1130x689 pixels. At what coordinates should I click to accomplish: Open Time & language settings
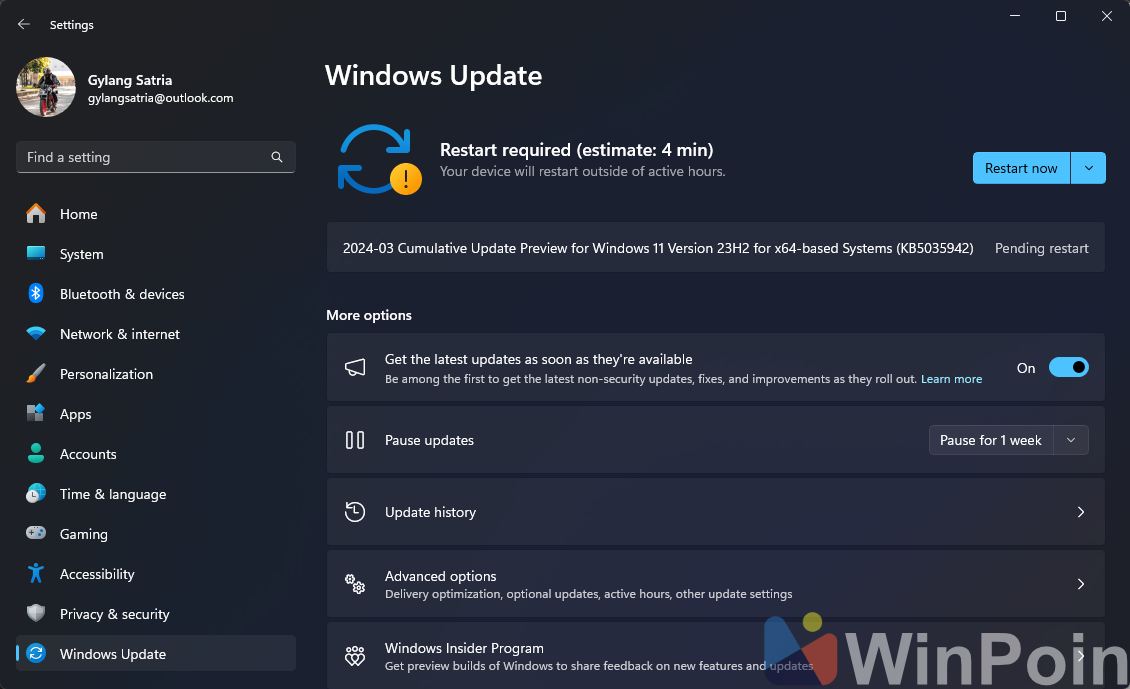(112, 494)
